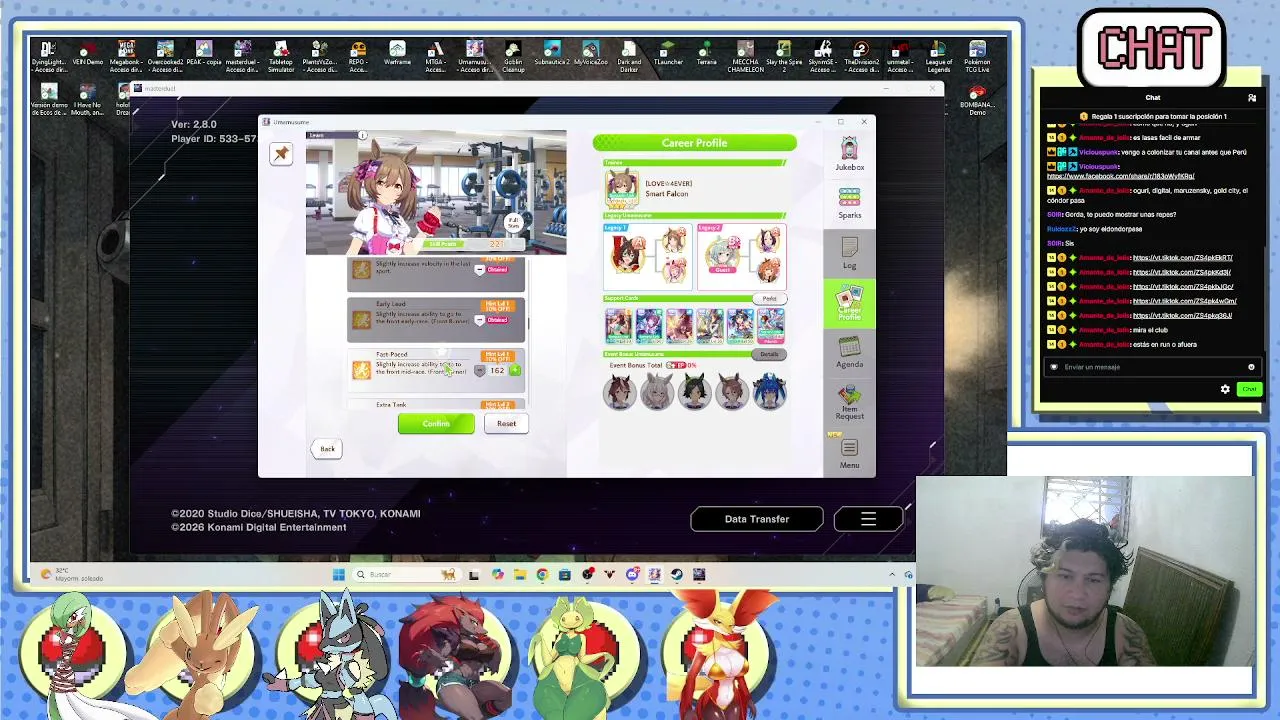This screenshot has height=720, width=1280.
Task: Open League of Legends desktop shortcut
Action: [x=939, y=56]
